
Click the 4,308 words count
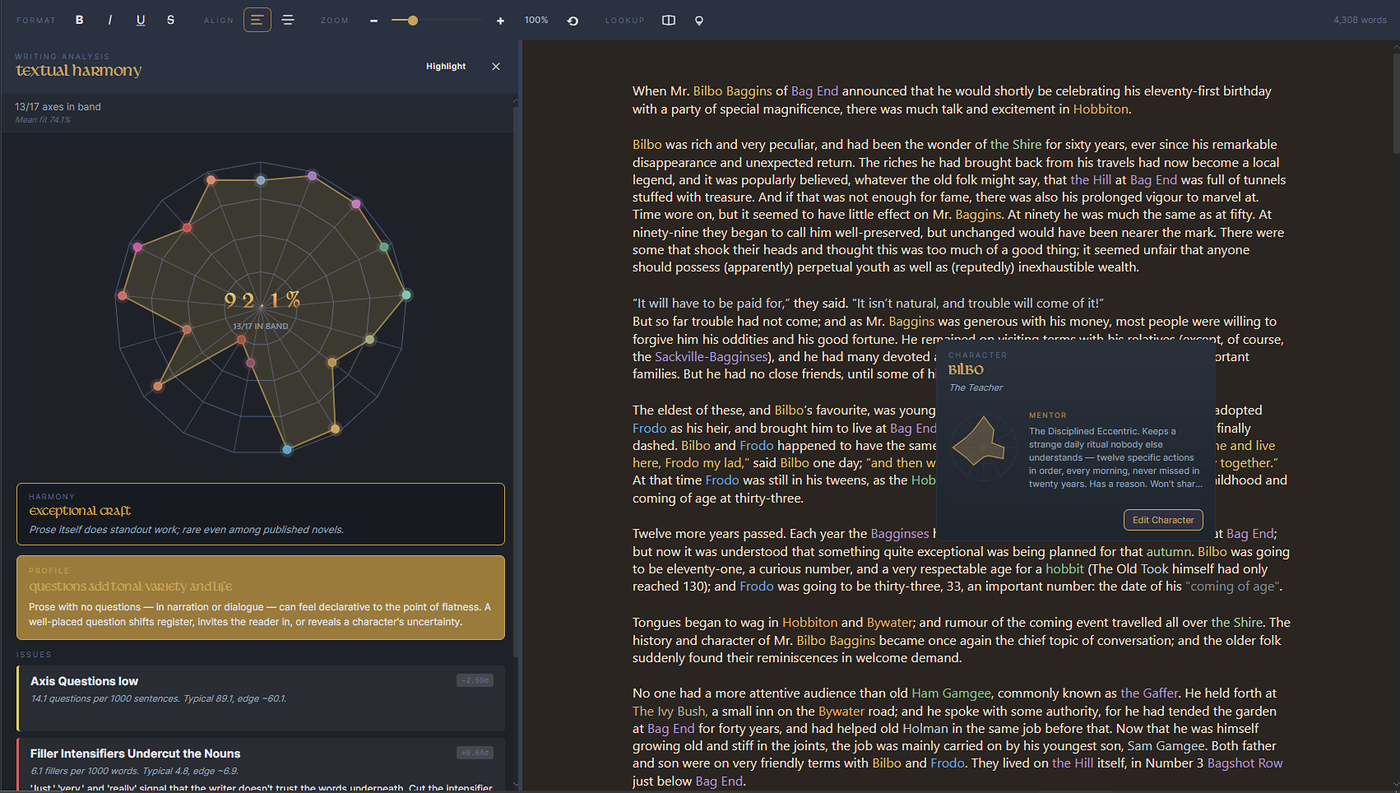pyautogui.click(x=1359, y=20)
